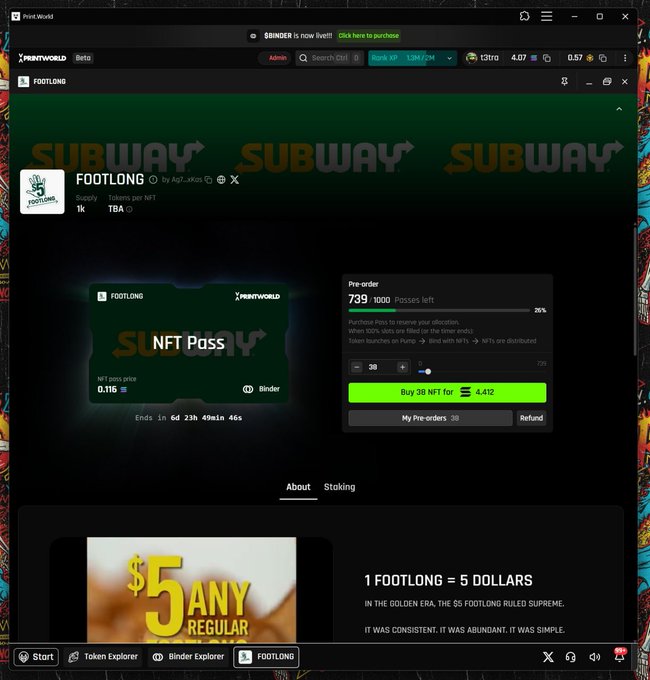The image size is (650, 680).
Task: Click the info icon next to FOOTLONG title
Action: pos(153,180)
